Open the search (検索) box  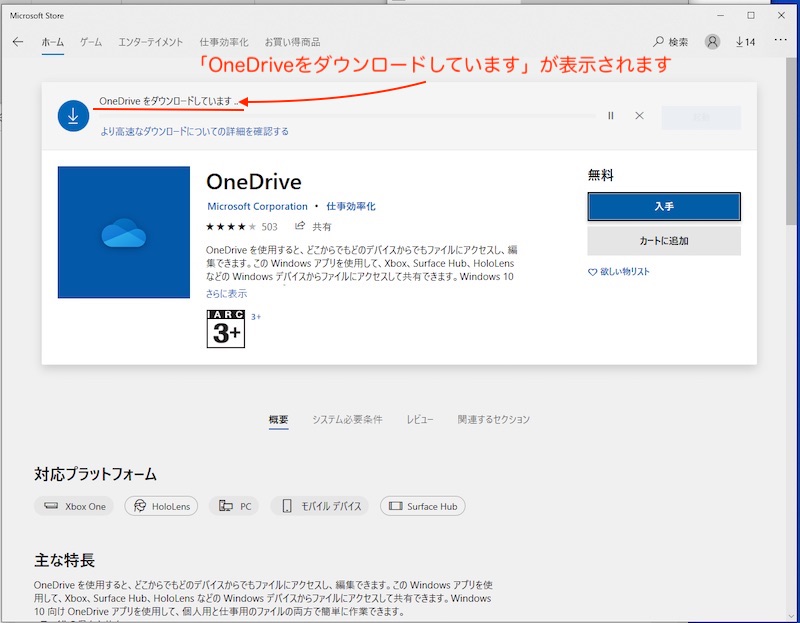[671, 42]
